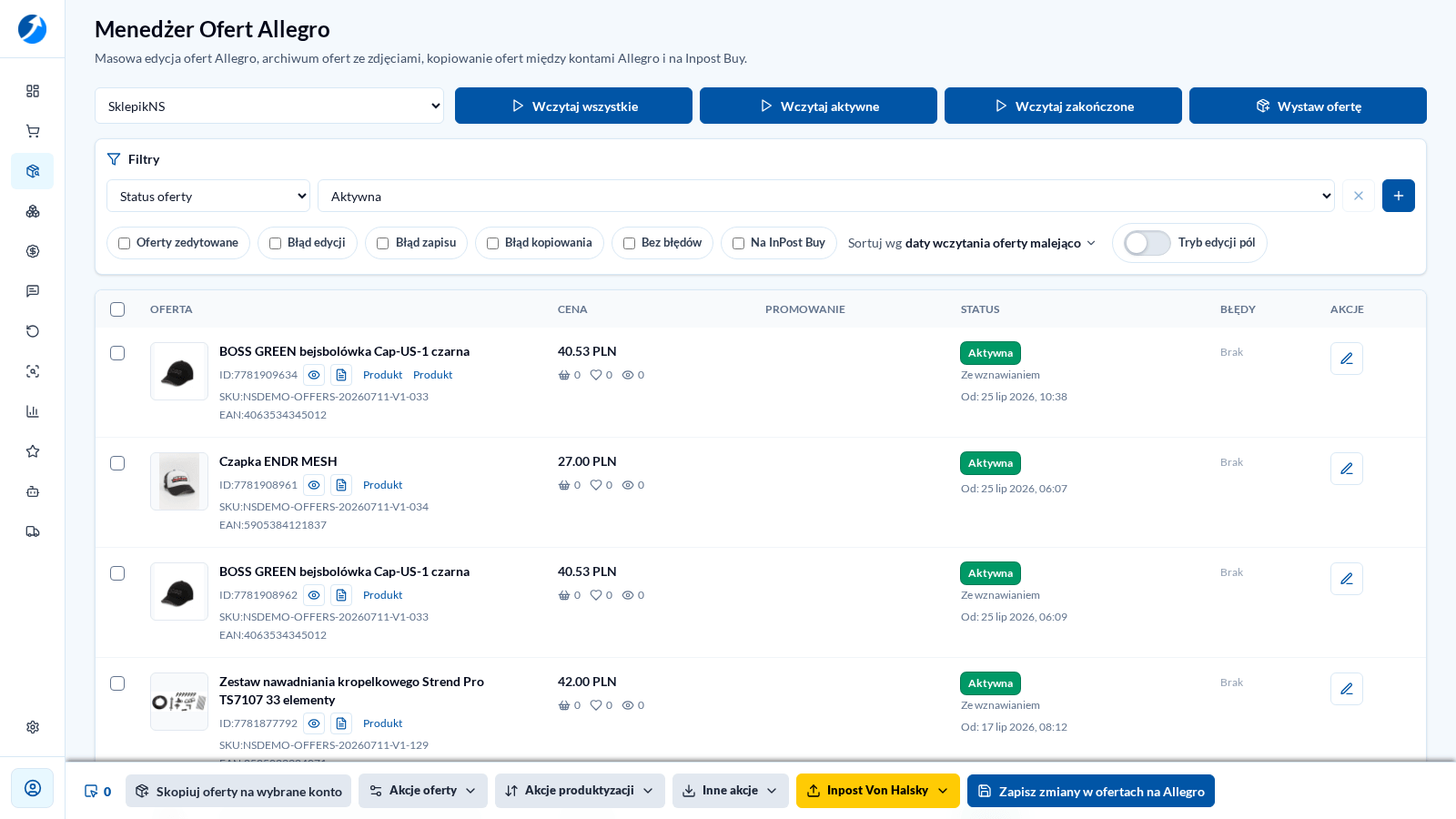Save with Zapisz zmiany w ofertach na Allegro
Screen dimensions: 1456x819
pos(1091,792)
